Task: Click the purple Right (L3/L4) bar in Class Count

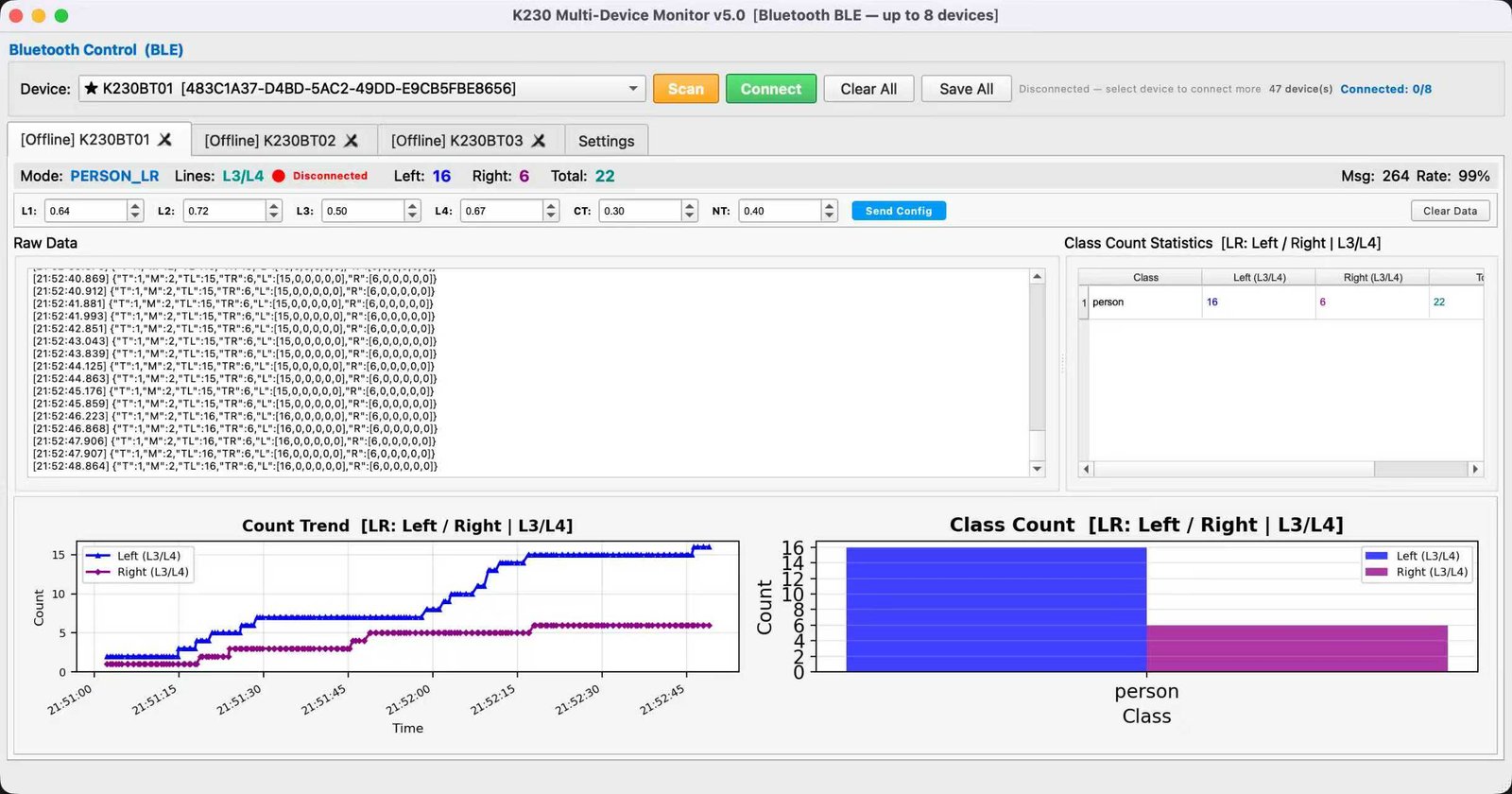Action: coord(1297,648)
